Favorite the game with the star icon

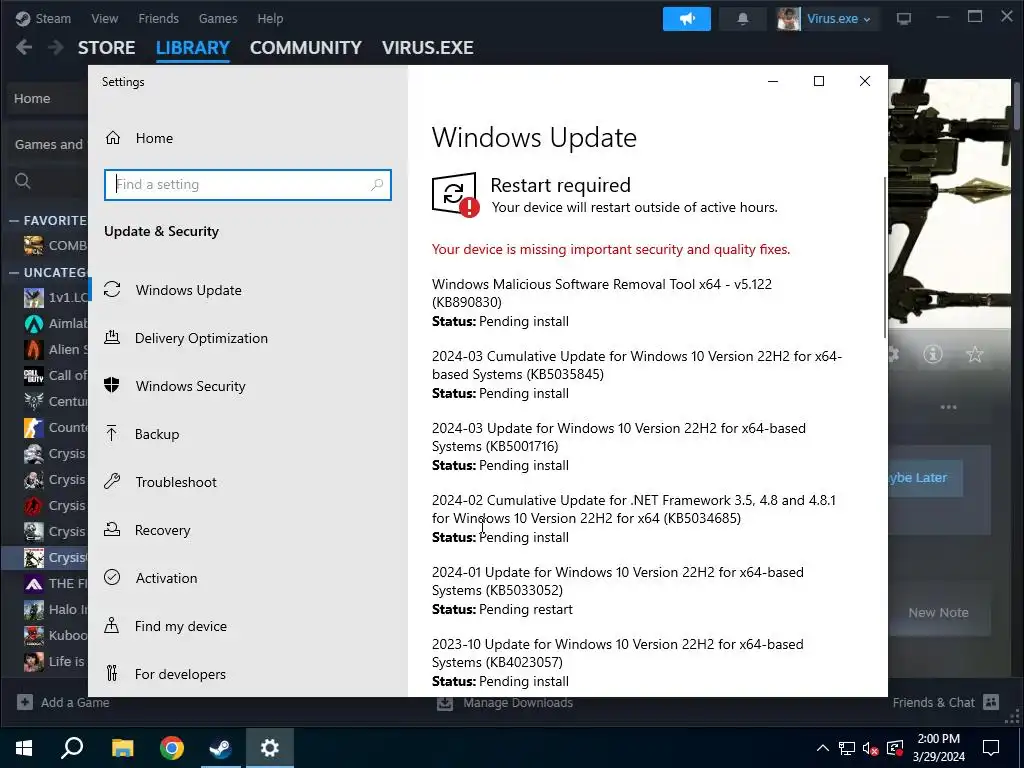pyautogui.click(x=974, y=354)
